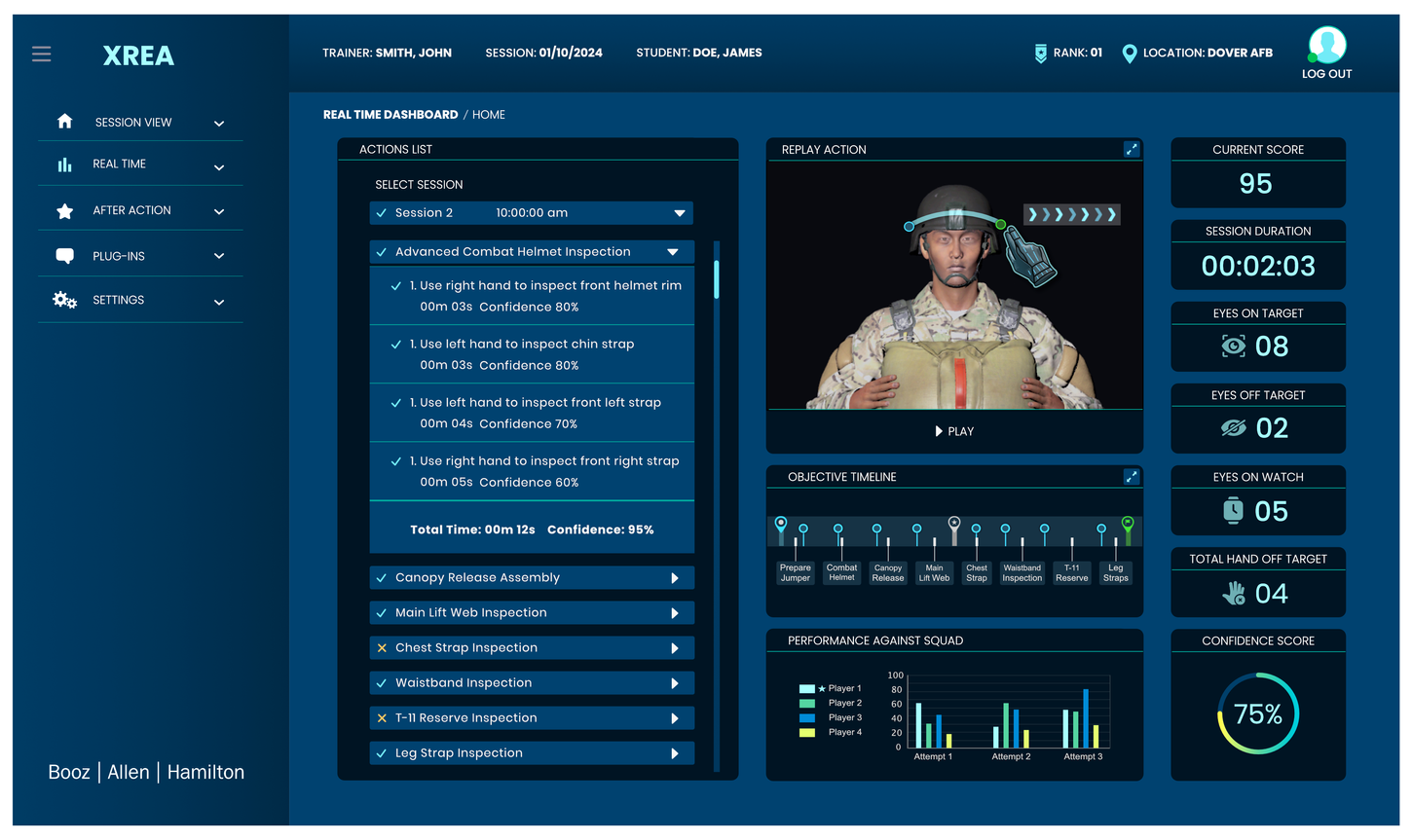Click the Combat Helmet timeline label

click(841, 572)
